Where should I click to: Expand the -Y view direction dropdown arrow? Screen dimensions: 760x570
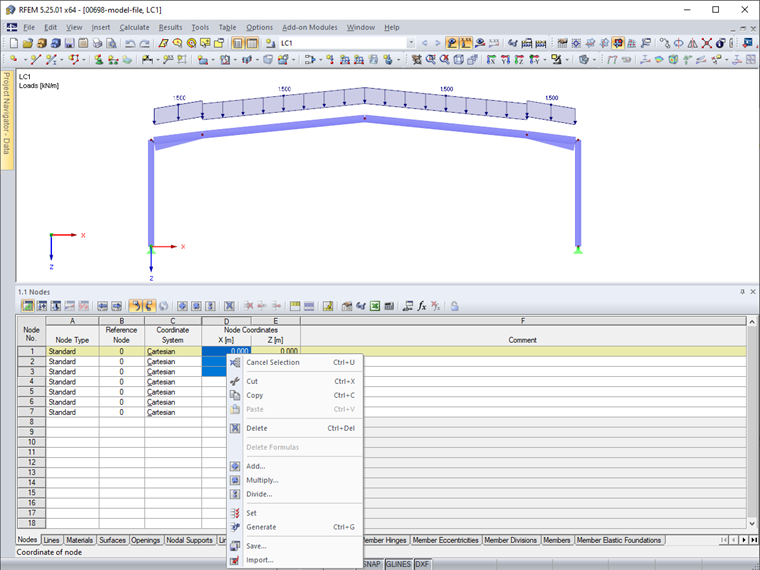pyautogui.click(x=545, y=60)
